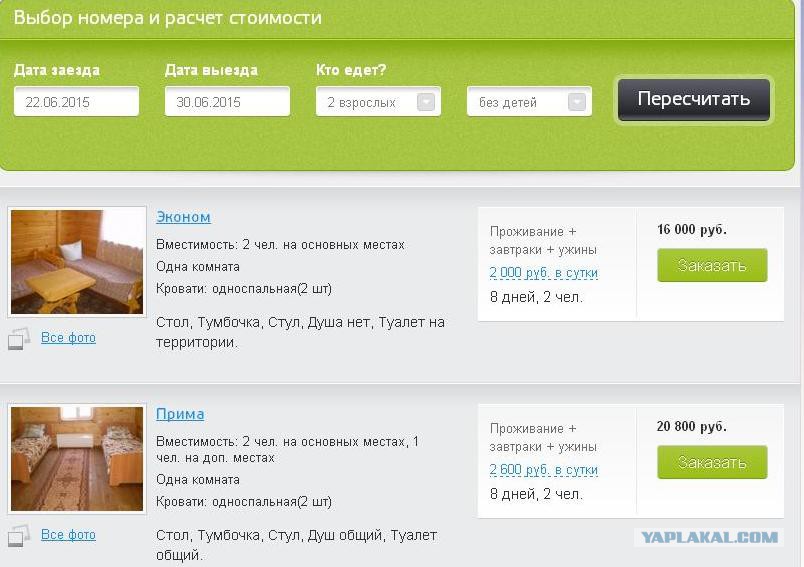This screenshot has width=804, height=567.
Task: Expand the 2 600 руб. в сутки rate details
Action: pyautogui.click(x=544, y=470)
